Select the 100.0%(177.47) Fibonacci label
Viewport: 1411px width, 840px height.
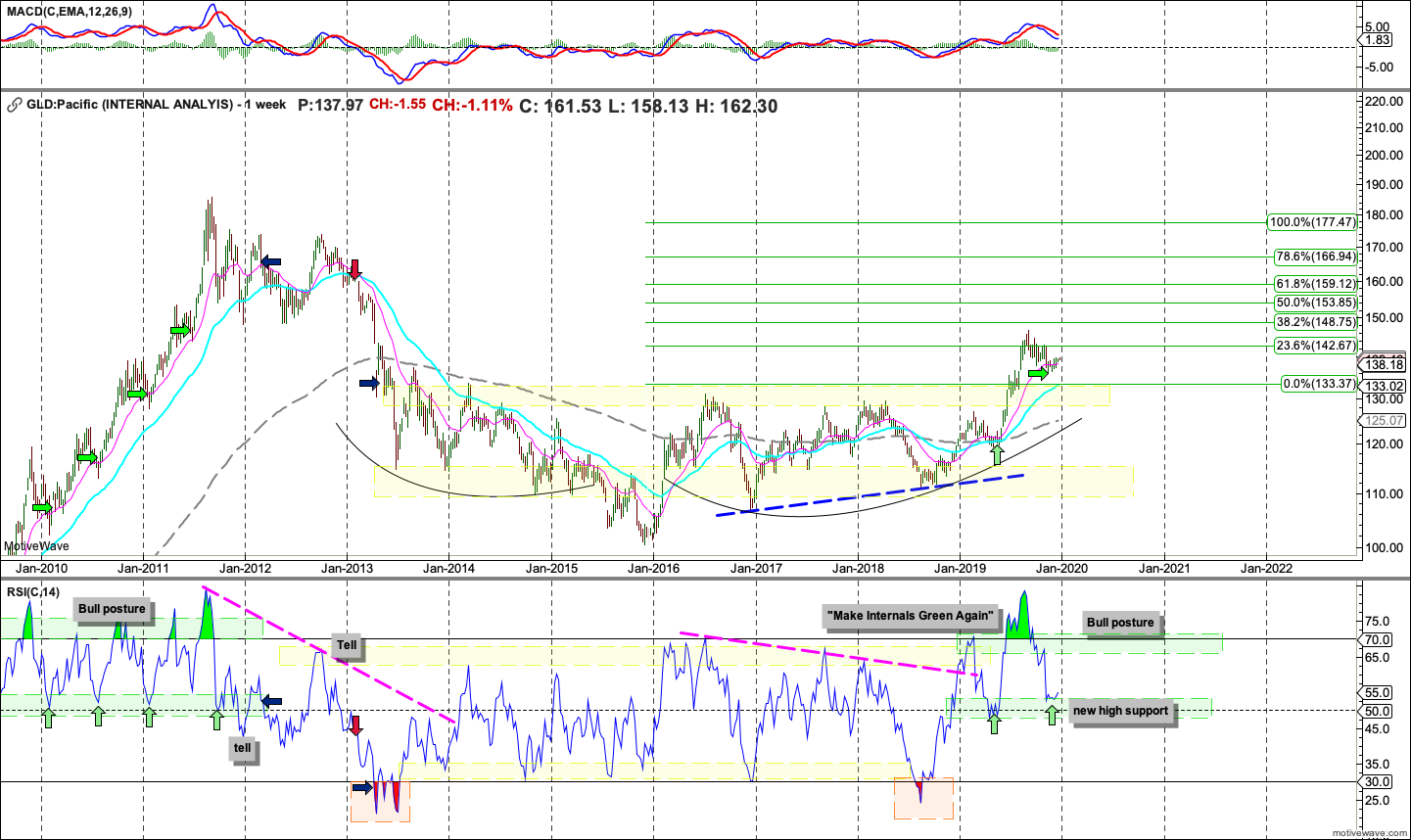click(x=1313, y=222)
